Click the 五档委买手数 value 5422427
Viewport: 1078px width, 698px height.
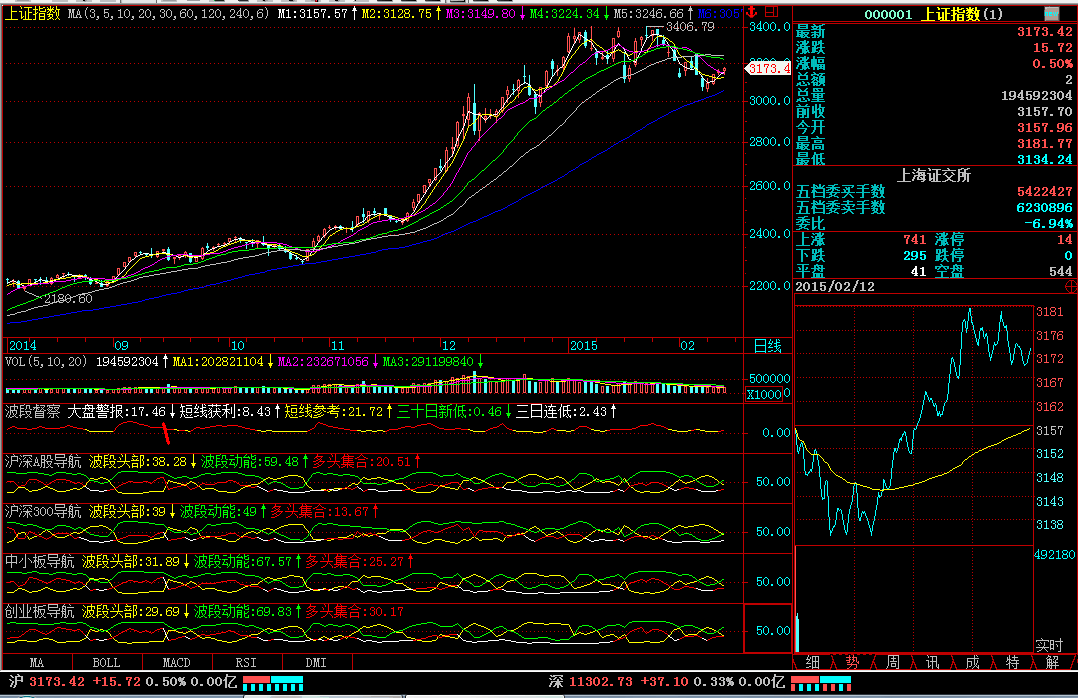tap(1044, 192)
